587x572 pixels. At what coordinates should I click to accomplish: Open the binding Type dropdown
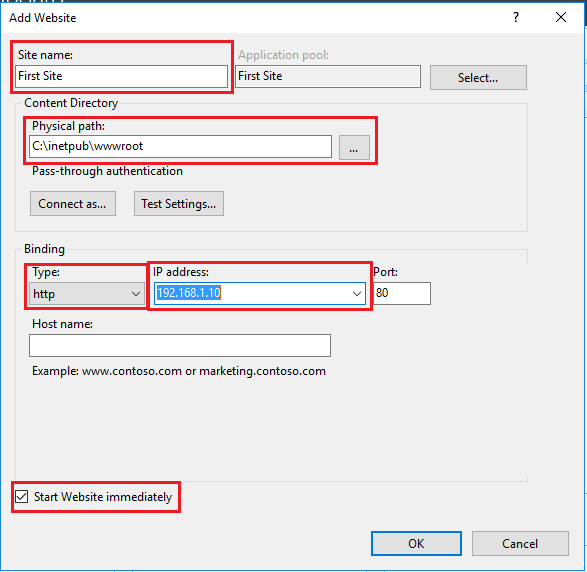87,294
